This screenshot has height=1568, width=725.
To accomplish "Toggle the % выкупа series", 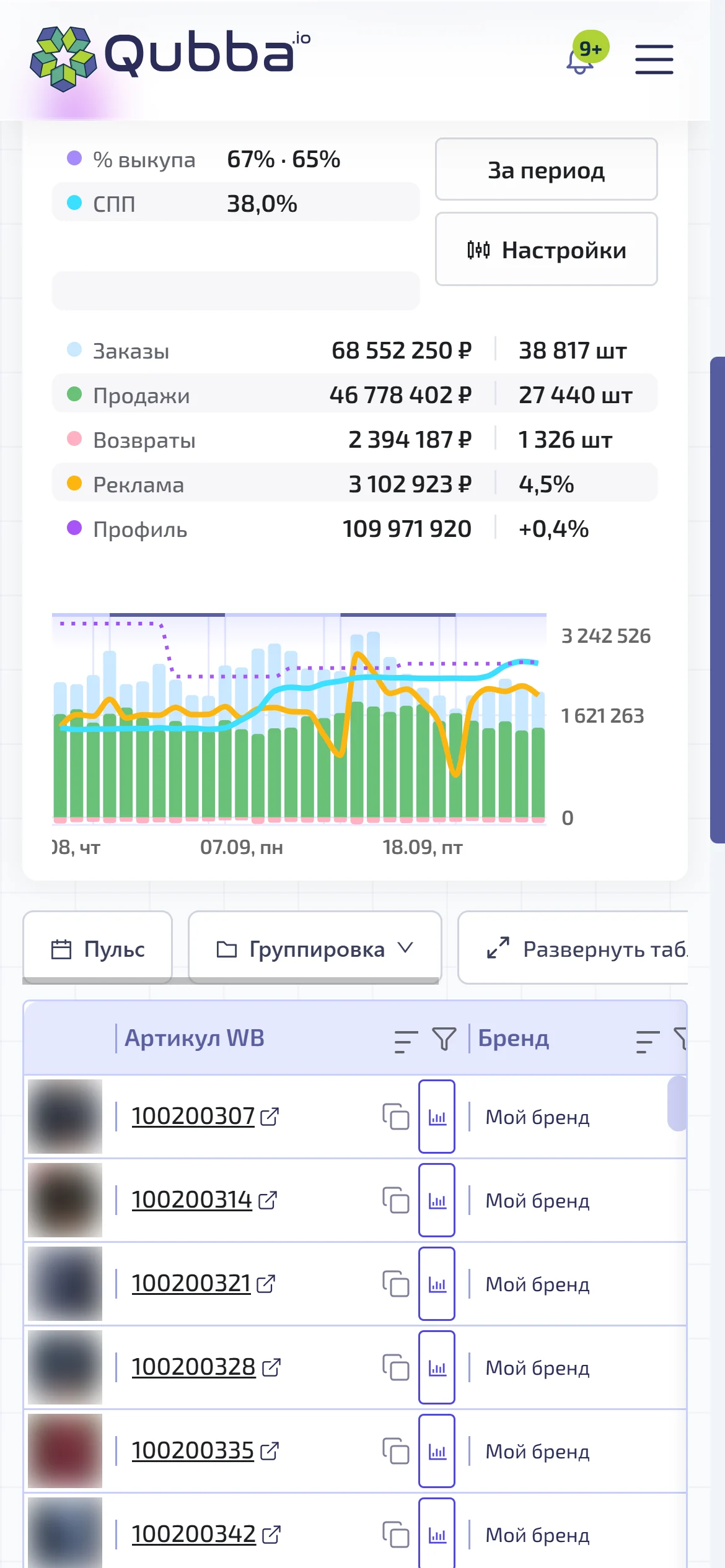I will coord(235,159).
